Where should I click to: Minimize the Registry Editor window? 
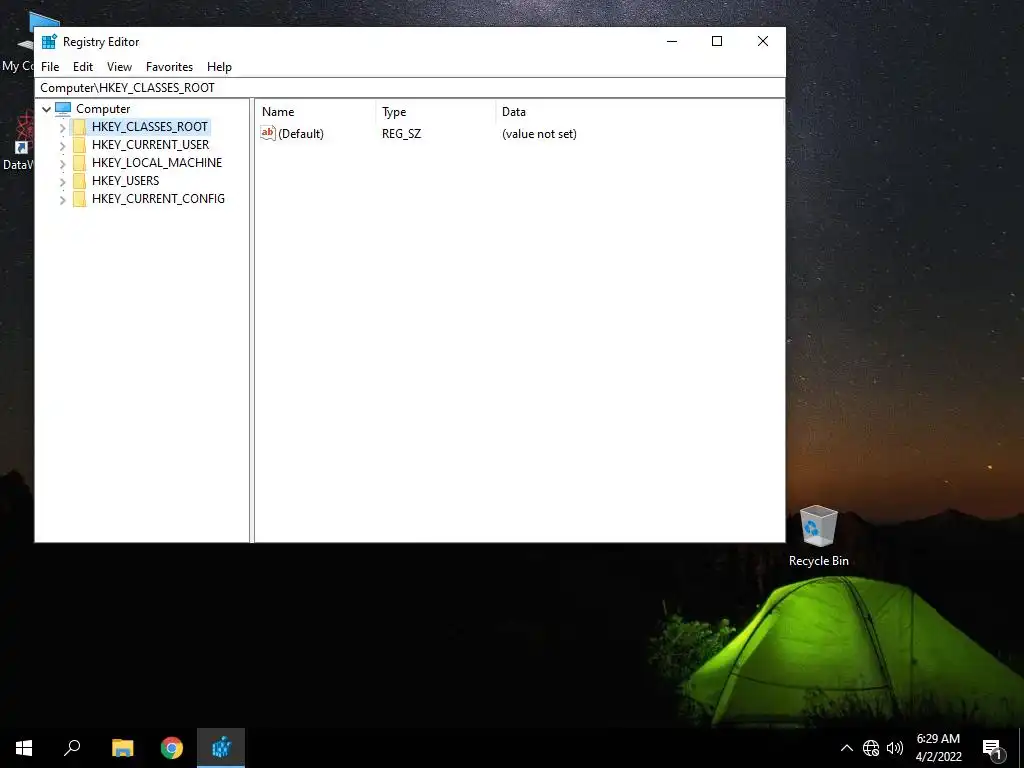(x=672, y=41)
